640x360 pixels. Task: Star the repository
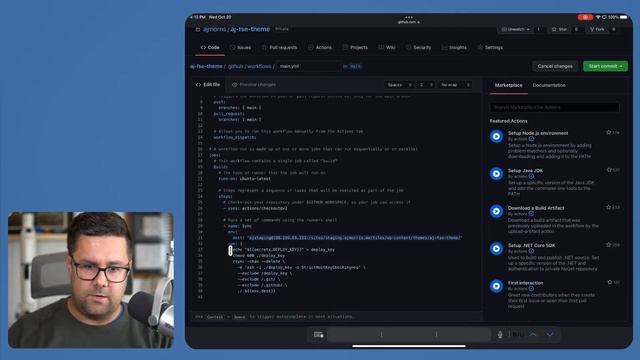click(x=559, y=29)
